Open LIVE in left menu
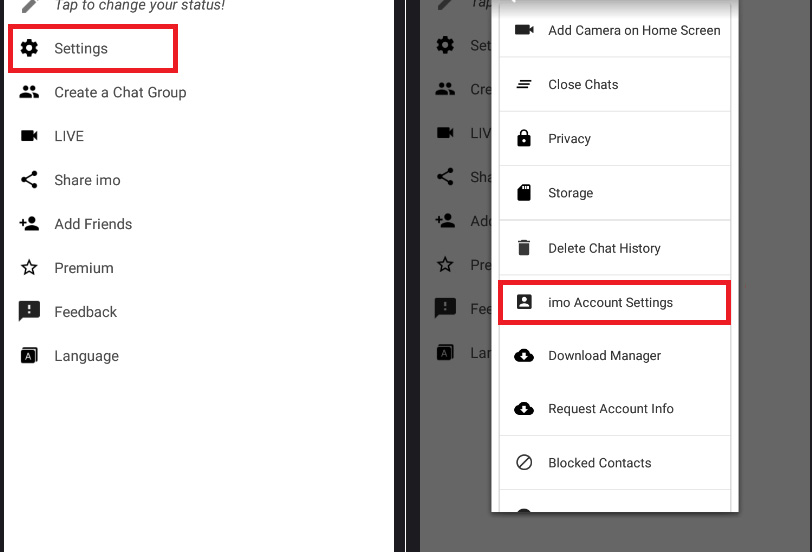 [69, 136]
